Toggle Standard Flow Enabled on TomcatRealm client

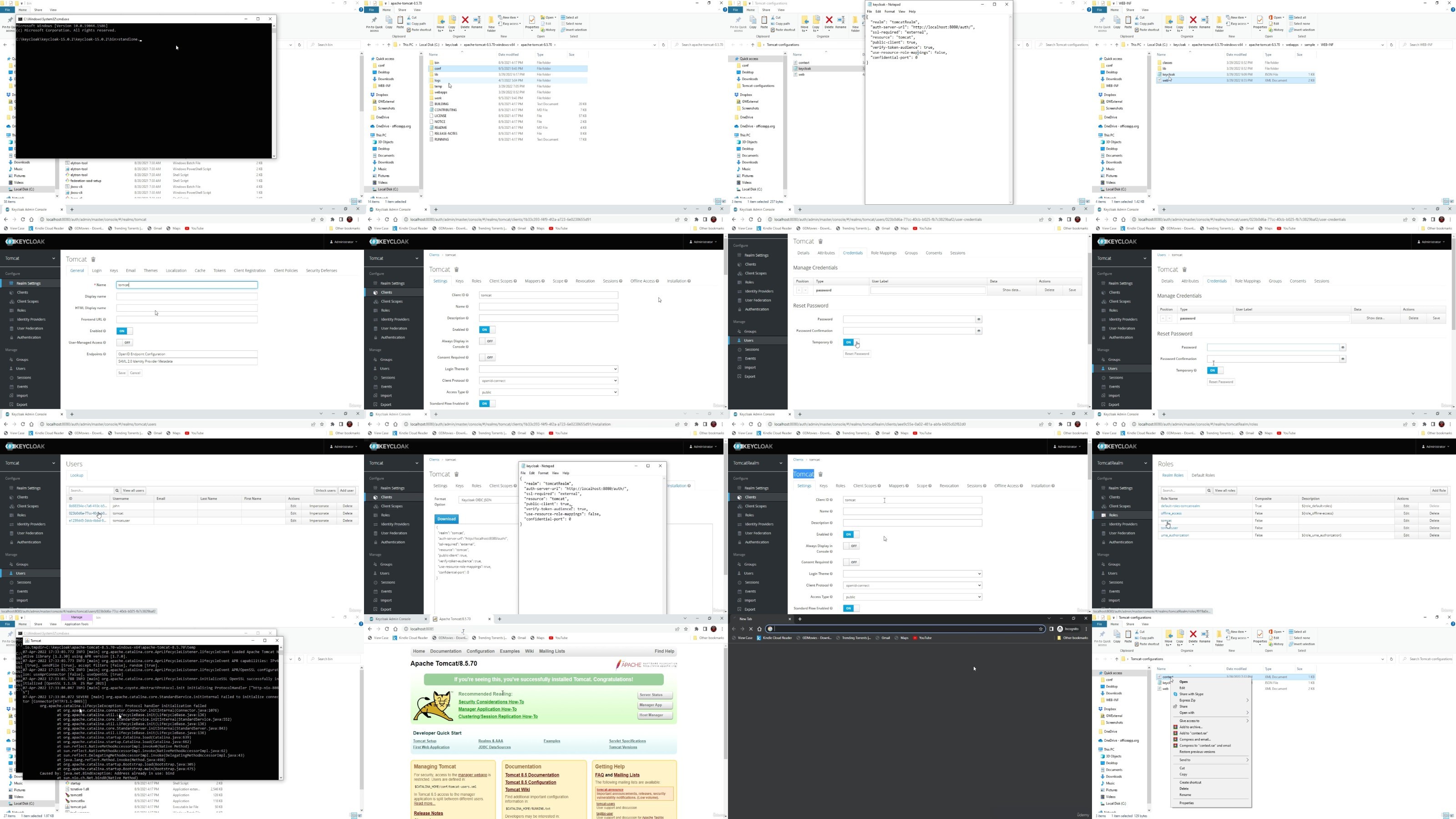851,609
